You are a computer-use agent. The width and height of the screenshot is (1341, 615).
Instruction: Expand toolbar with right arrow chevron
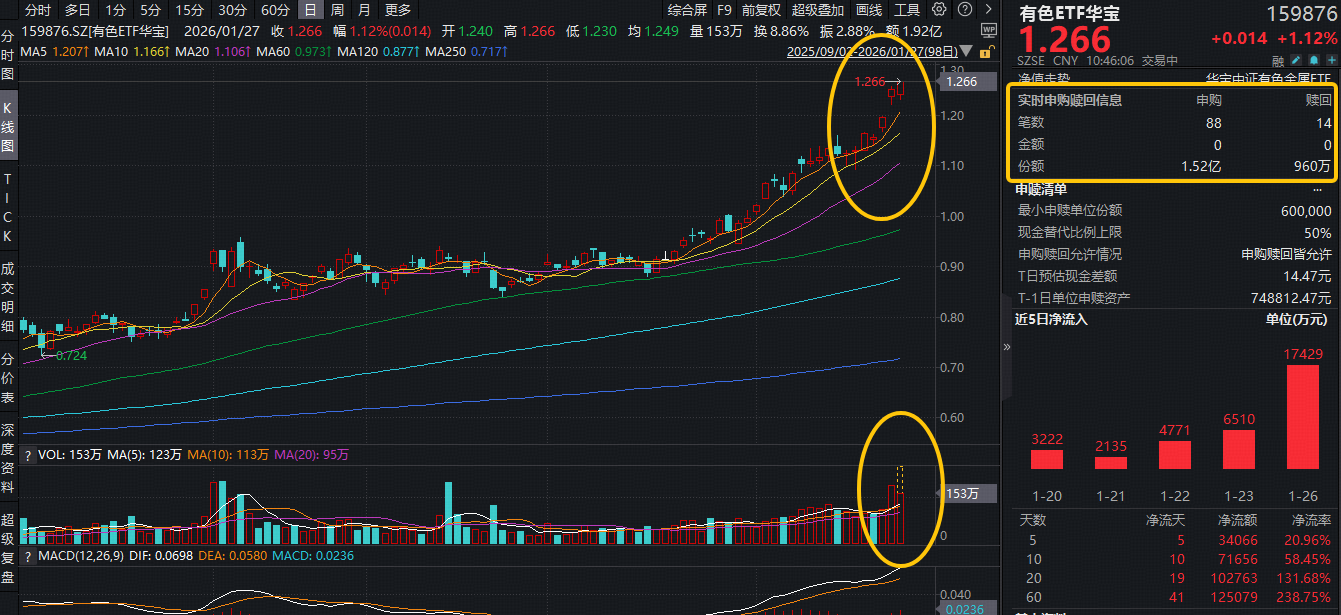(987, 10)
